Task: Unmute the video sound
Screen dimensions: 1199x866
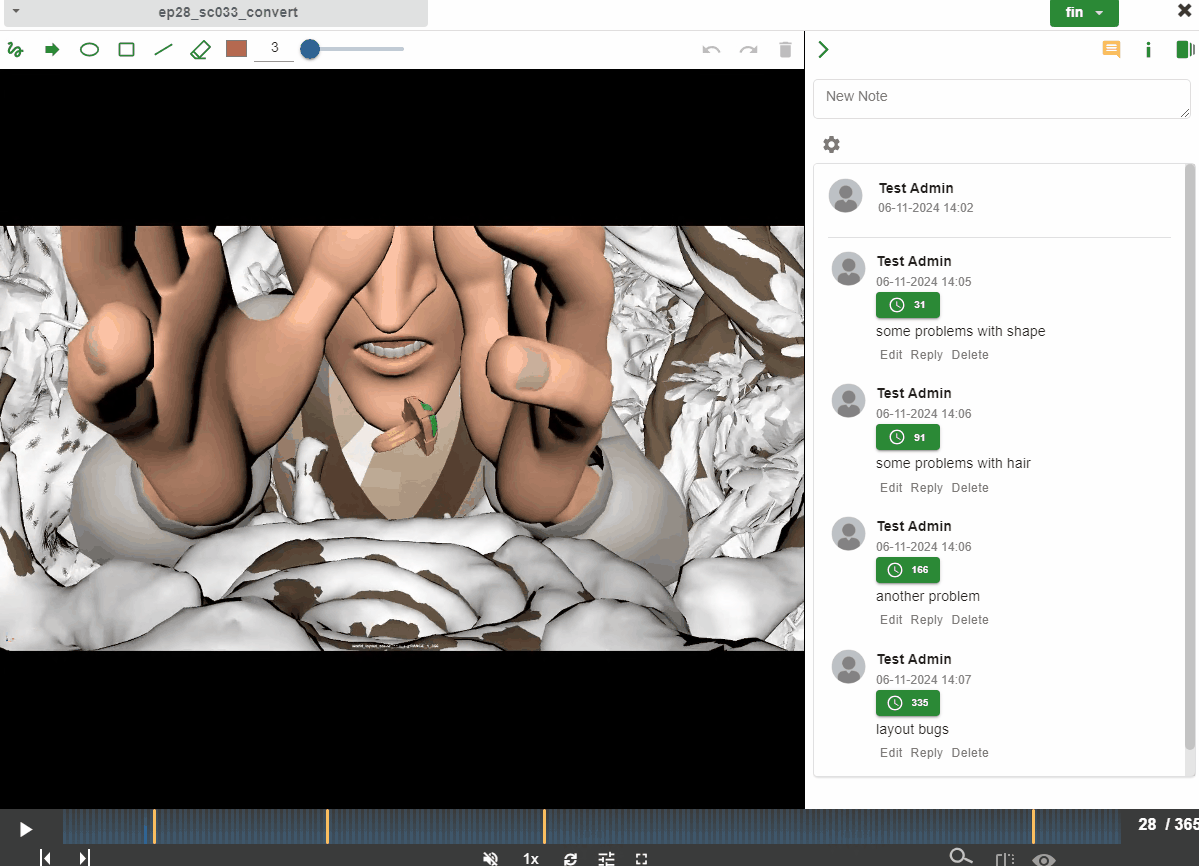Action: click(490, 858)
